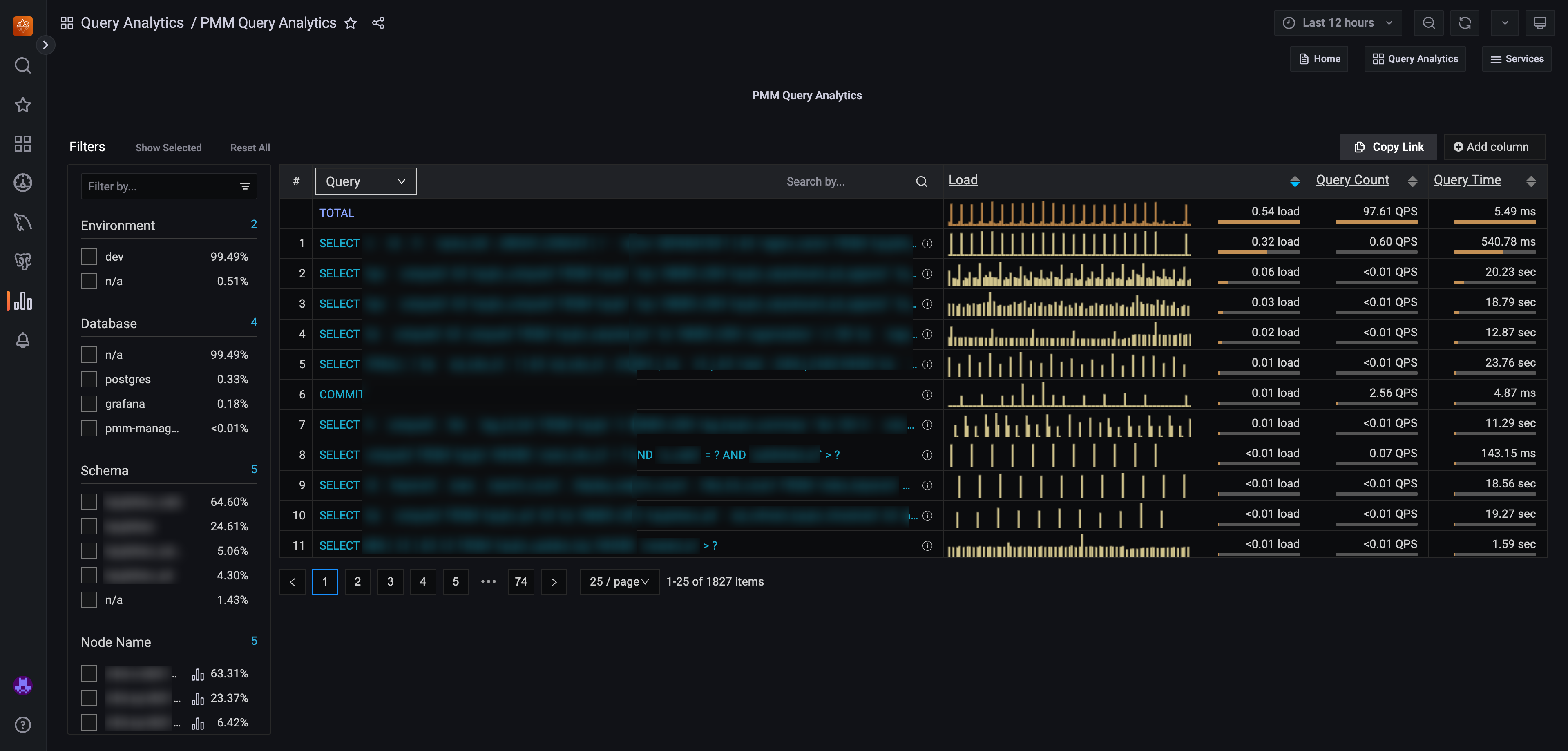Open the Help question mark icon
Image resolution: width=1568 pixels, height=751 pixels.
tap(22, 725)
